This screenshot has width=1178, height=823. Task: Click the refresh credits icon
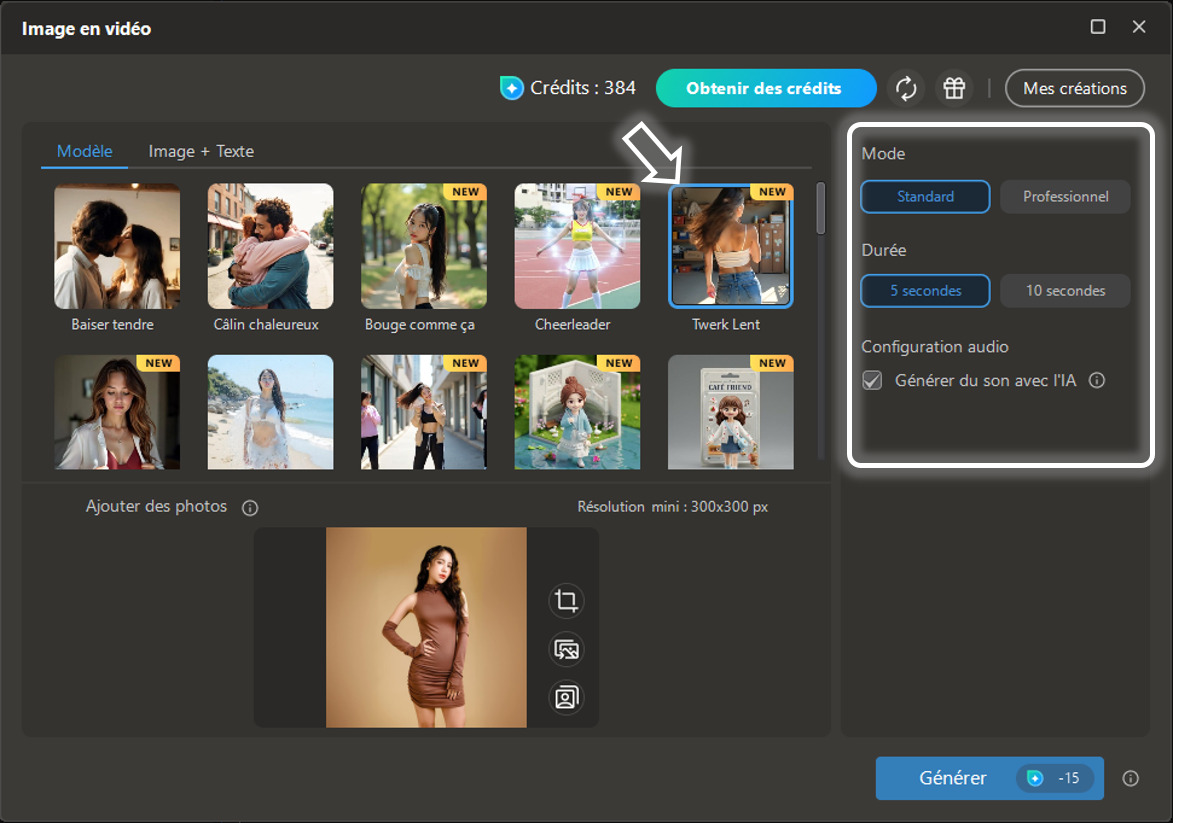click(x=906, y=88)
